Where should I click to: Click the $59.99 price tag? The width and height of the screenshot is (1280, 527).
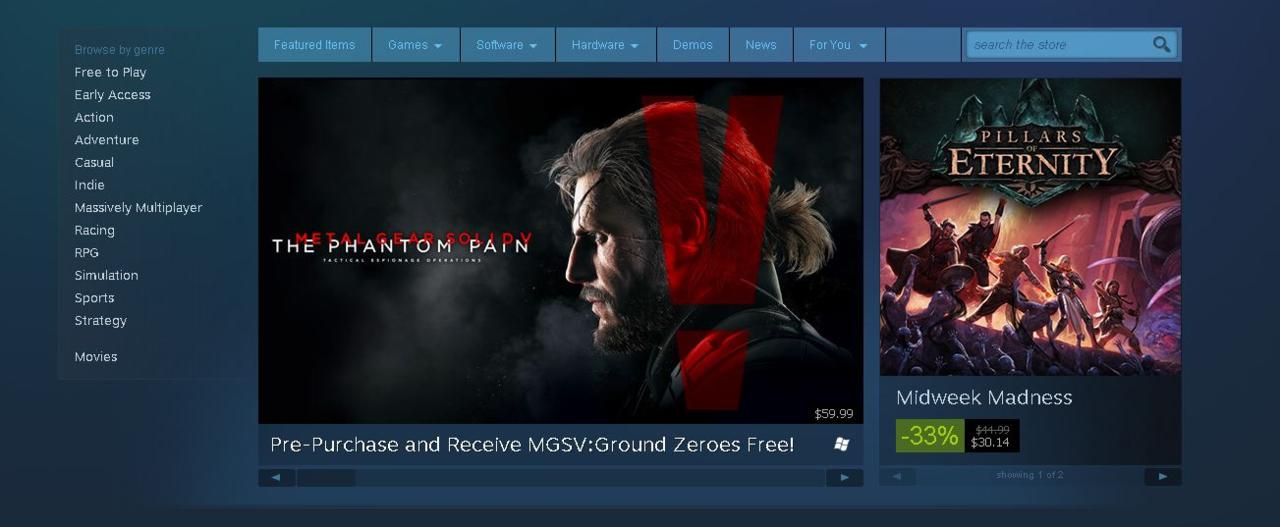coord(834,413)
